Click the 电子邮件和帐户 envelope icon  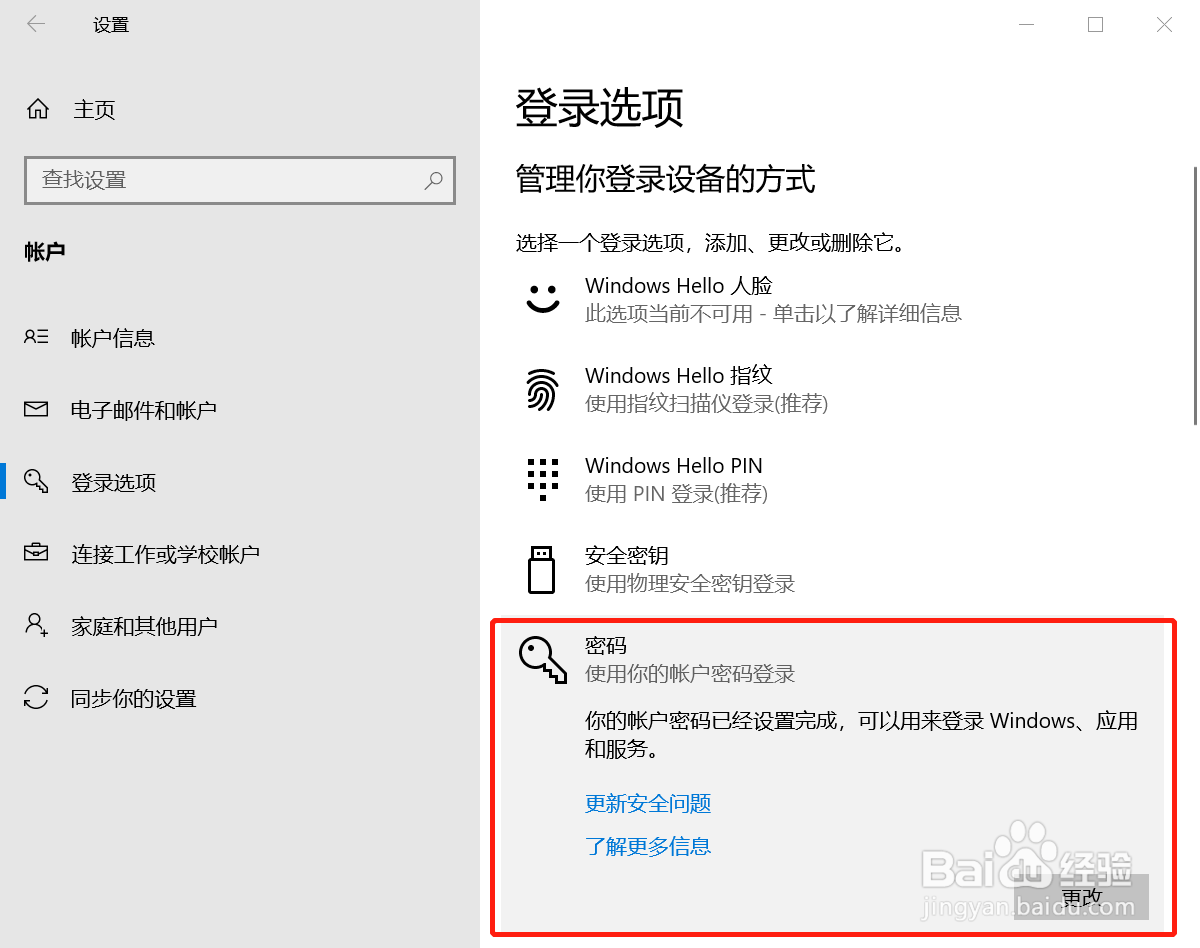(36, 409)
